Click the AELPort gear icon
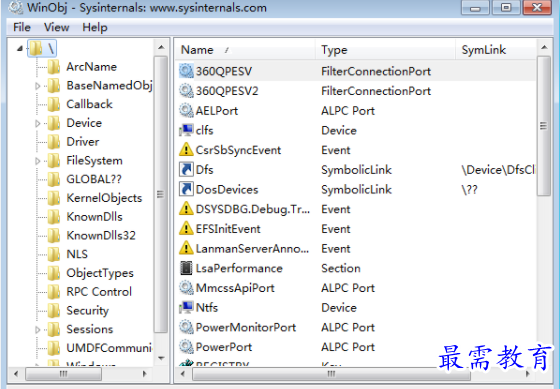This screenshot has width=560, height=389. (186, 110)
